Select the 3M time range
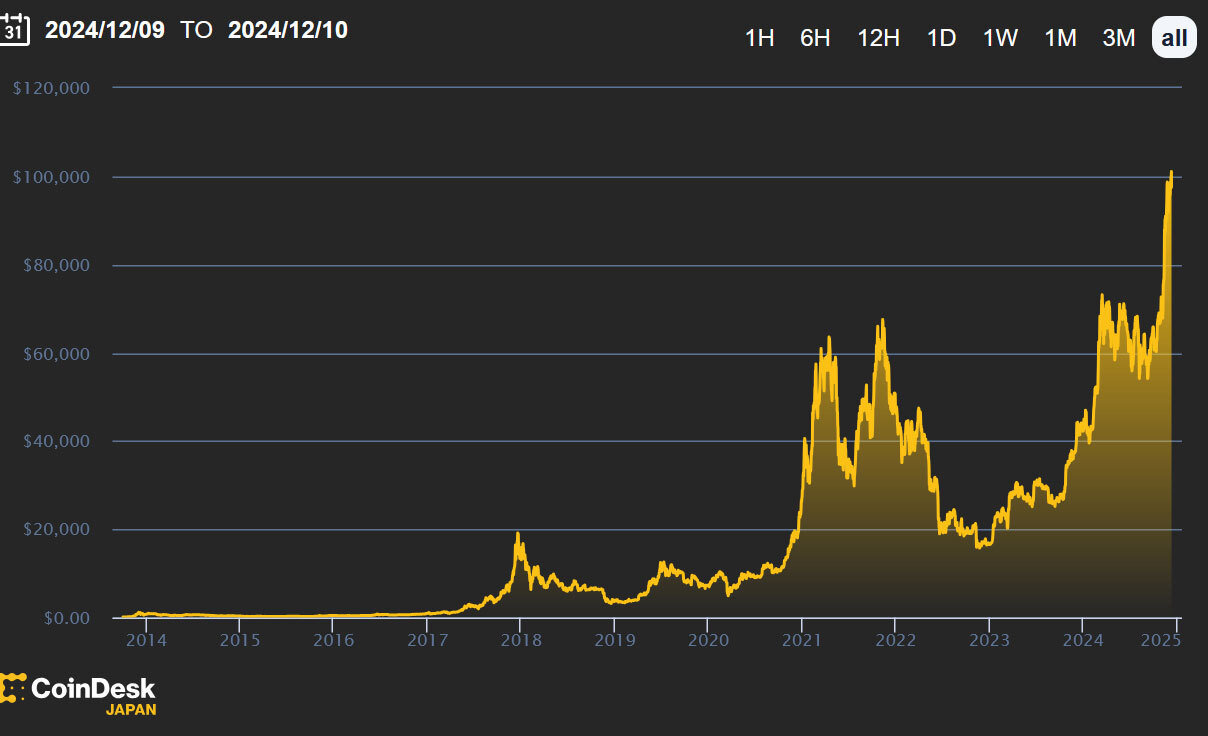Screen dimensions: 1208x736 (x=1118, y=38)
